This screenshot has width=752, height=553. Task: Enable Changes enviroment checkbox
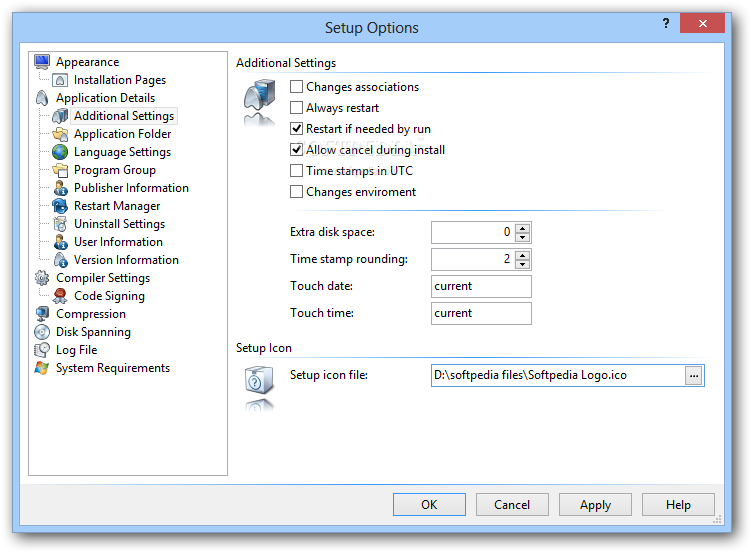click(x=296, y=192)
